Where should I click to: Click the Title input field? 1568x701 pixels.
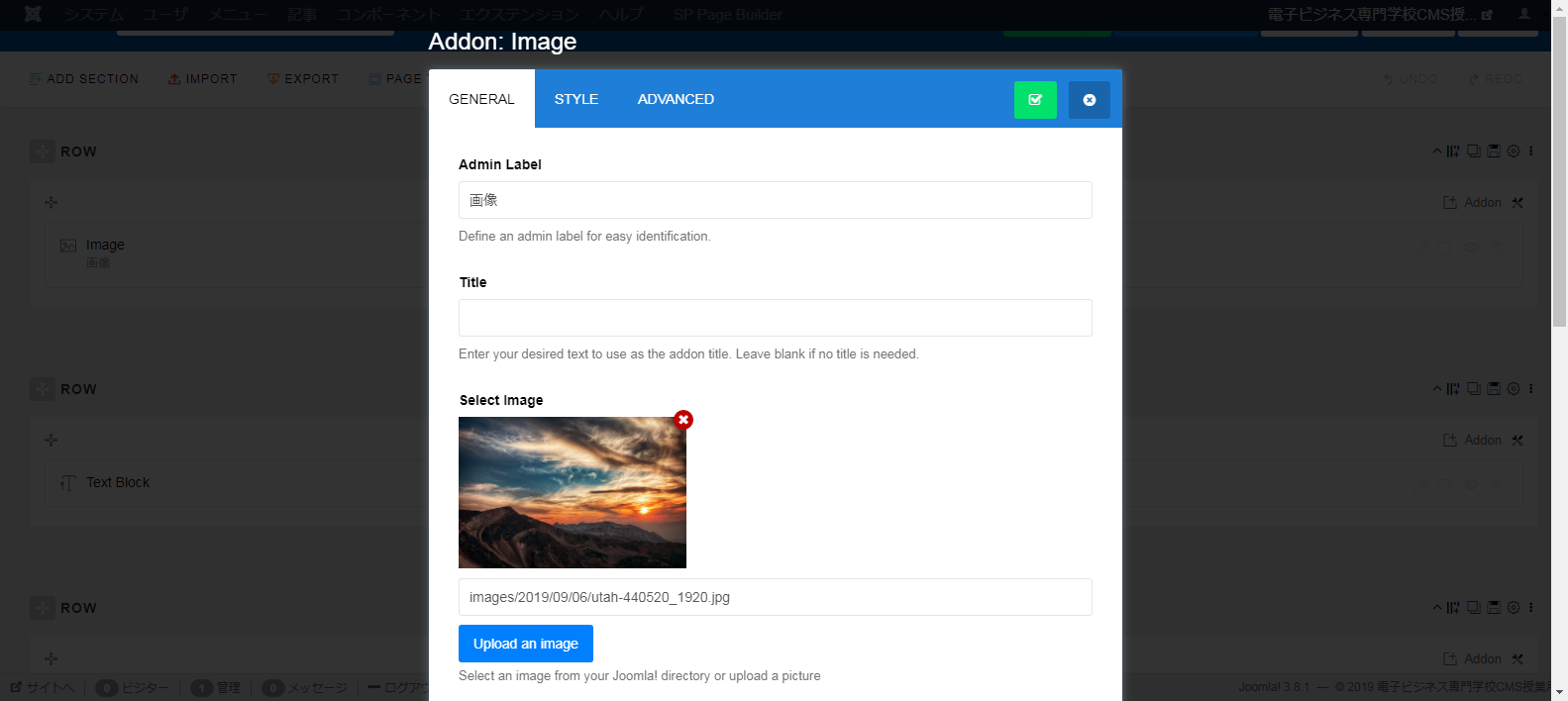point(776,318)
